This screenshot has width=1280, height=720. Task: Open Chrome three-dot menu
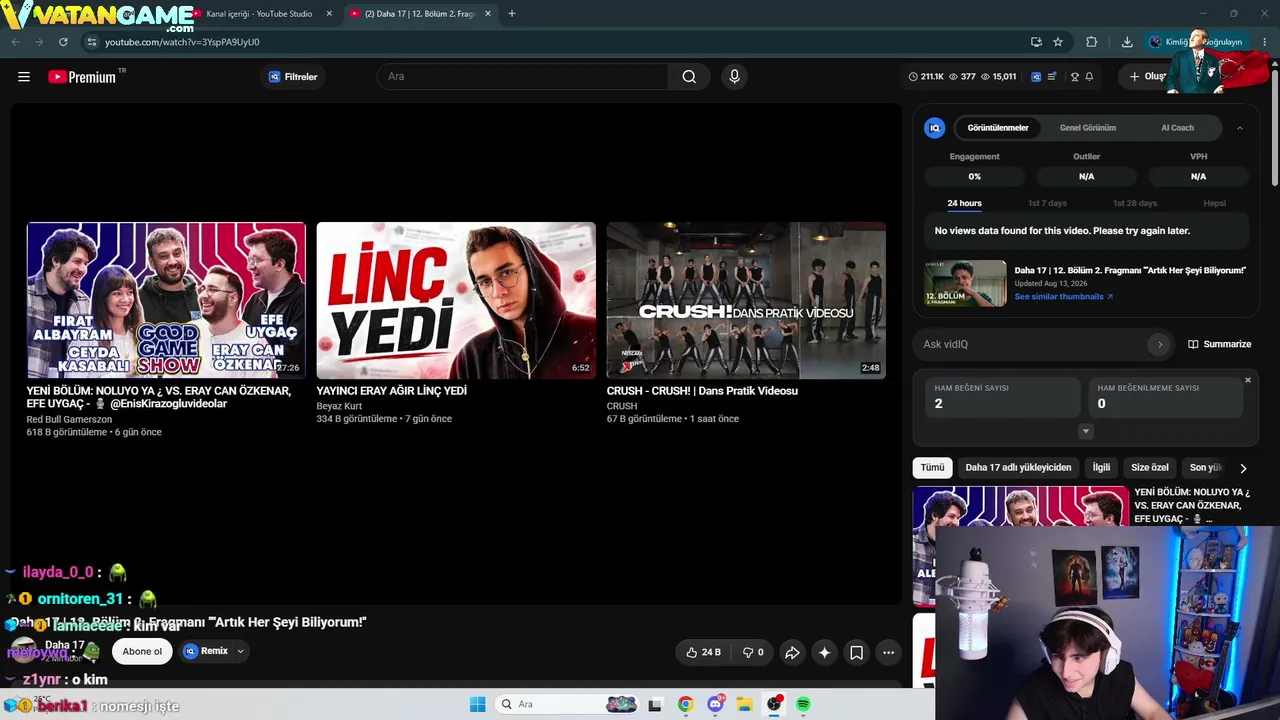pos(1265,42)
